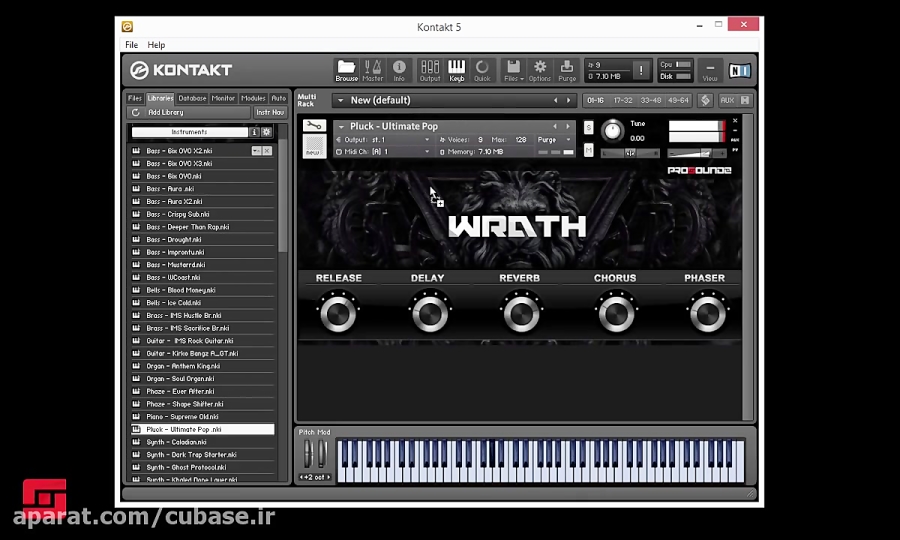This screenshot has width=900, height=540.
Task: Click the NI logo badge
Action: pos(739,71)
